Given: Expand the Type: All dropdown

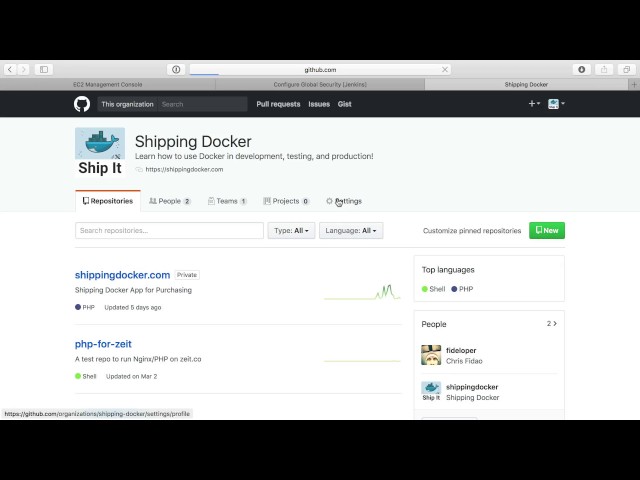Looking at the screenshot, I should tap(291, 231).
